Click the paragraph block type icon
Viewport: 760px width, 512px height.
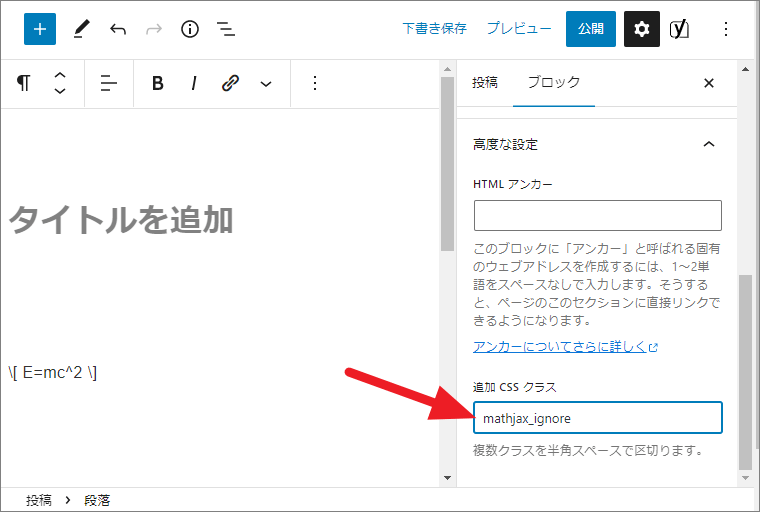click(24, 83)
